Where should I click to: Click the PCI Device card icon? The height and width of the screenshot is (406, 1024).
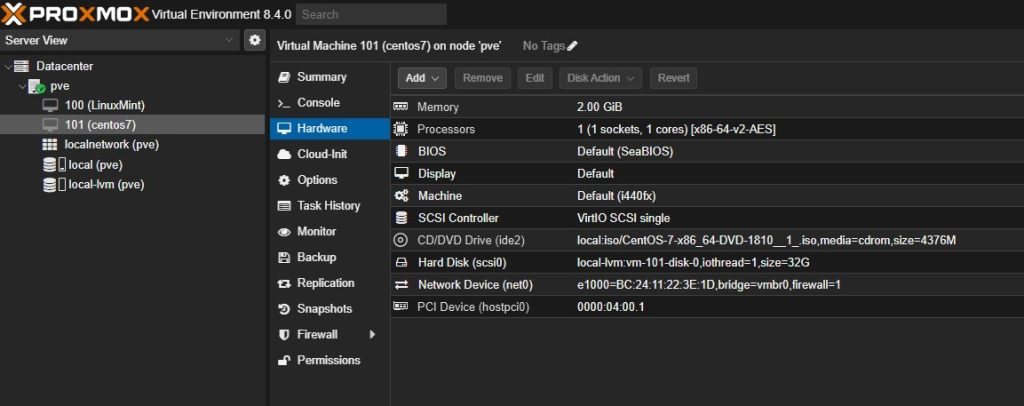tap(400, 306)
